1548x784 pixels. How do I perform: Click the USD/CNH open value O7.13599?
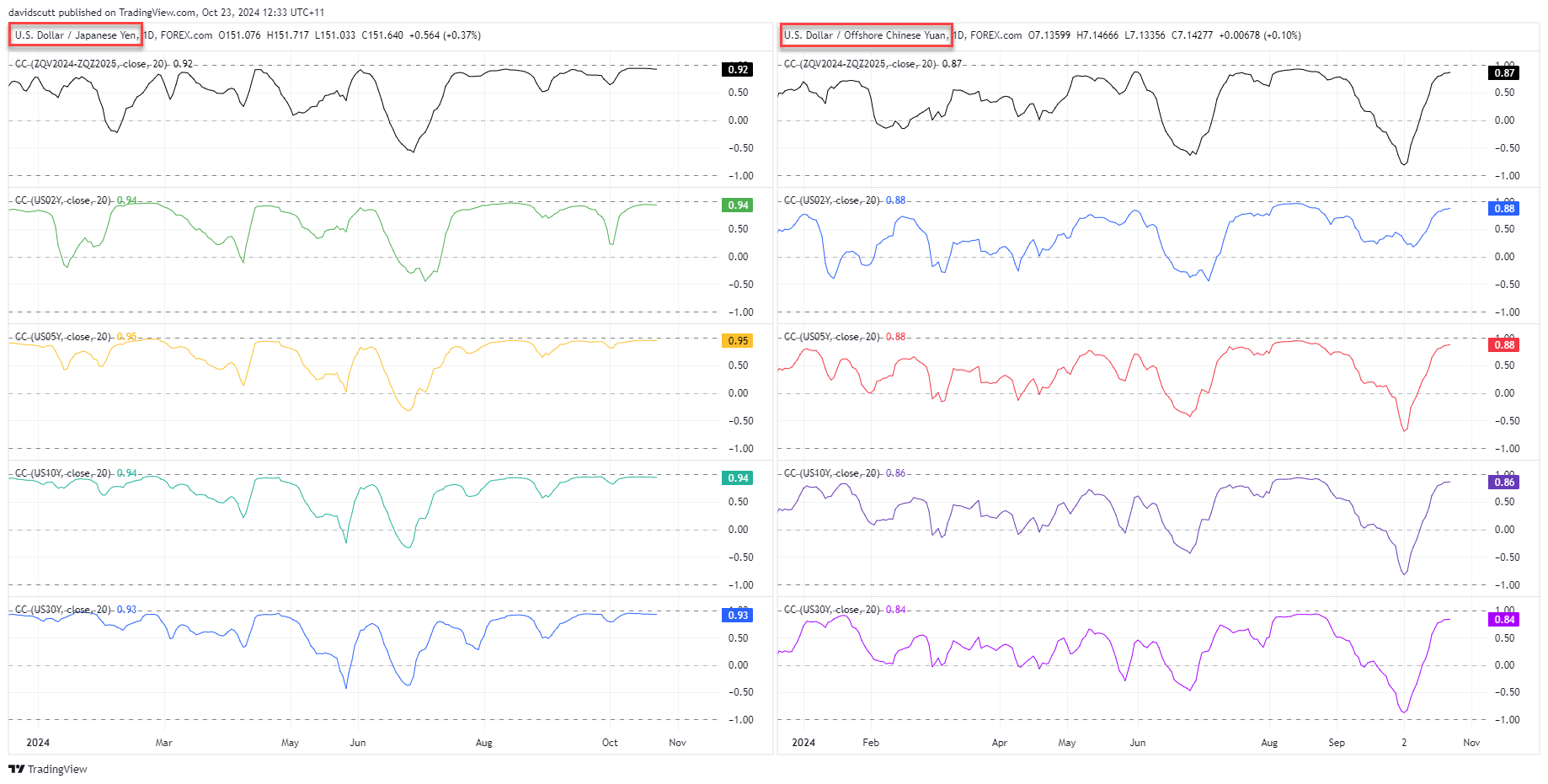(1049, 35)
